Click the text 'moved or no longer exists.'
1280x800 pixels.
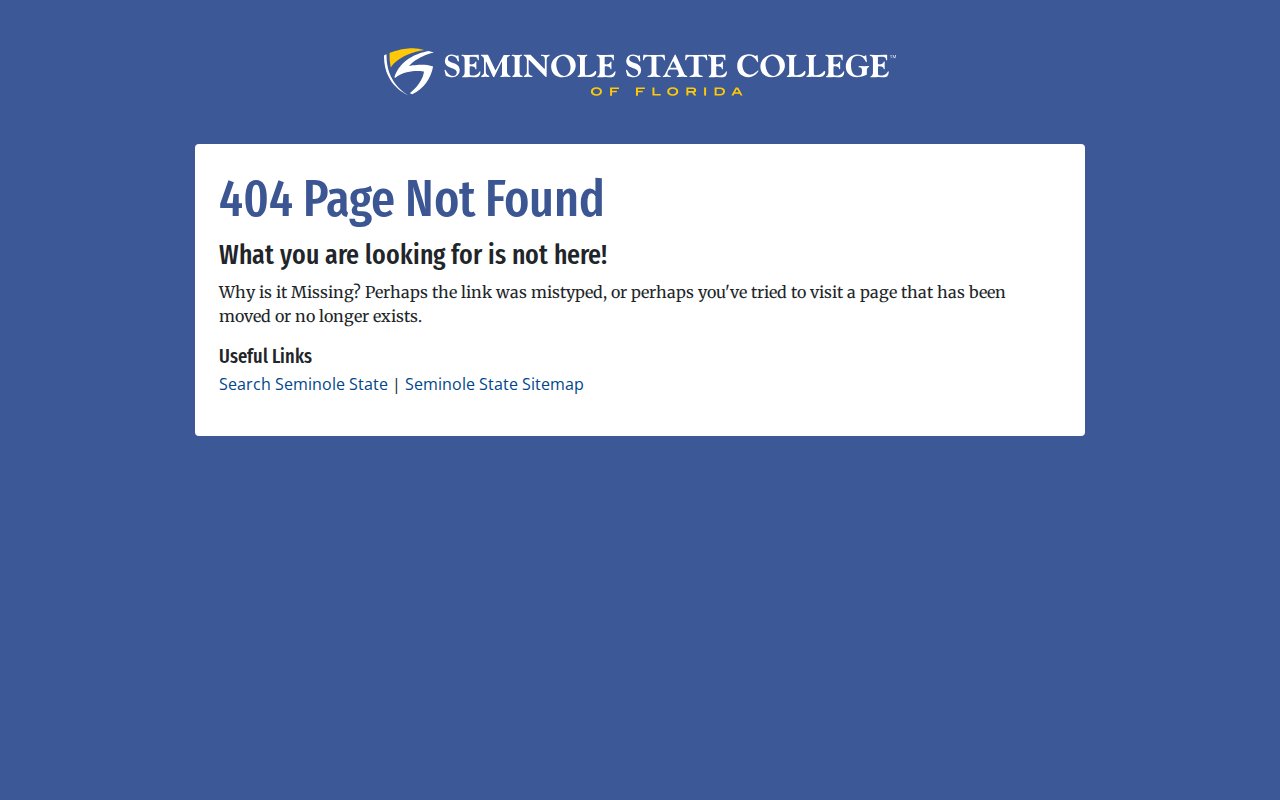tap(320, 316)
